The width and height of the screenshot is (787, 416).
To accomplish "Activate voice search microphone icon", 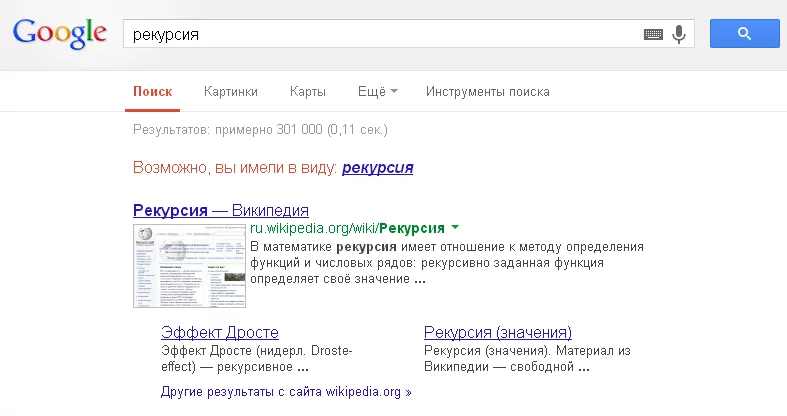I will (x=679, y=34).
